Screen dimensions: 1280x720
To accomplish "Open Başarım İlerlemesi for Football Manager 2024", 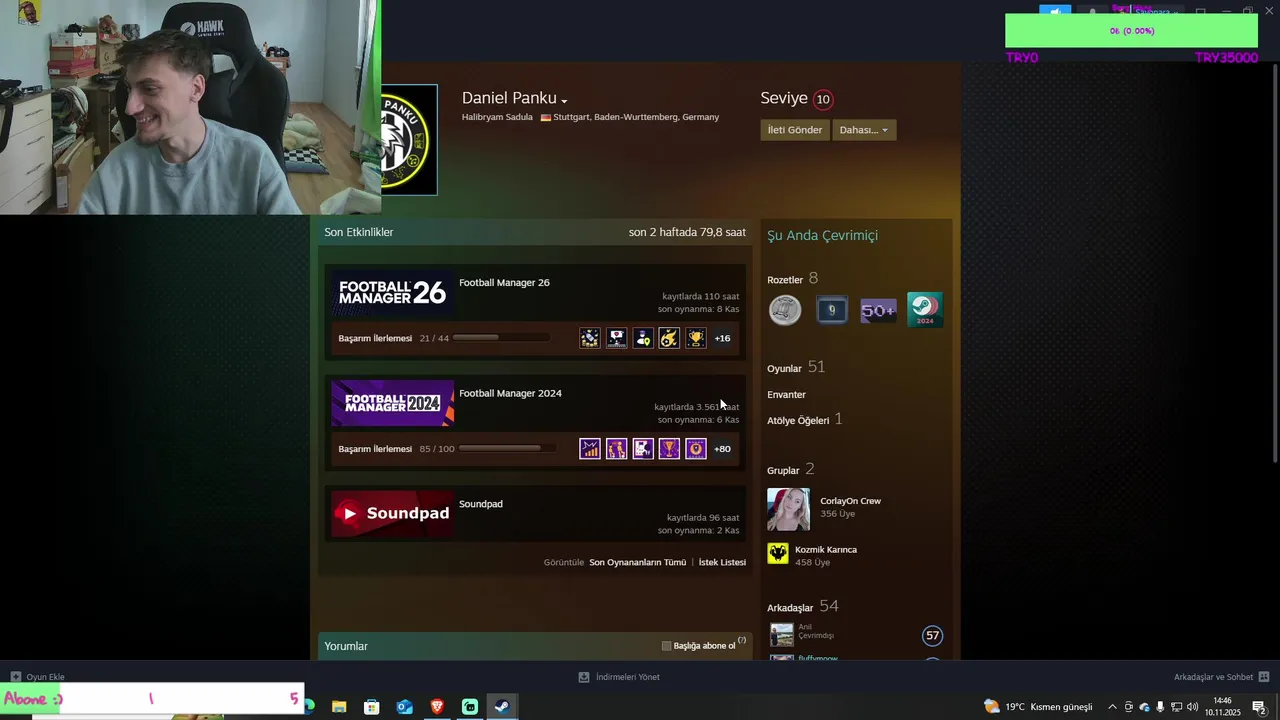I will pos(375,449).
